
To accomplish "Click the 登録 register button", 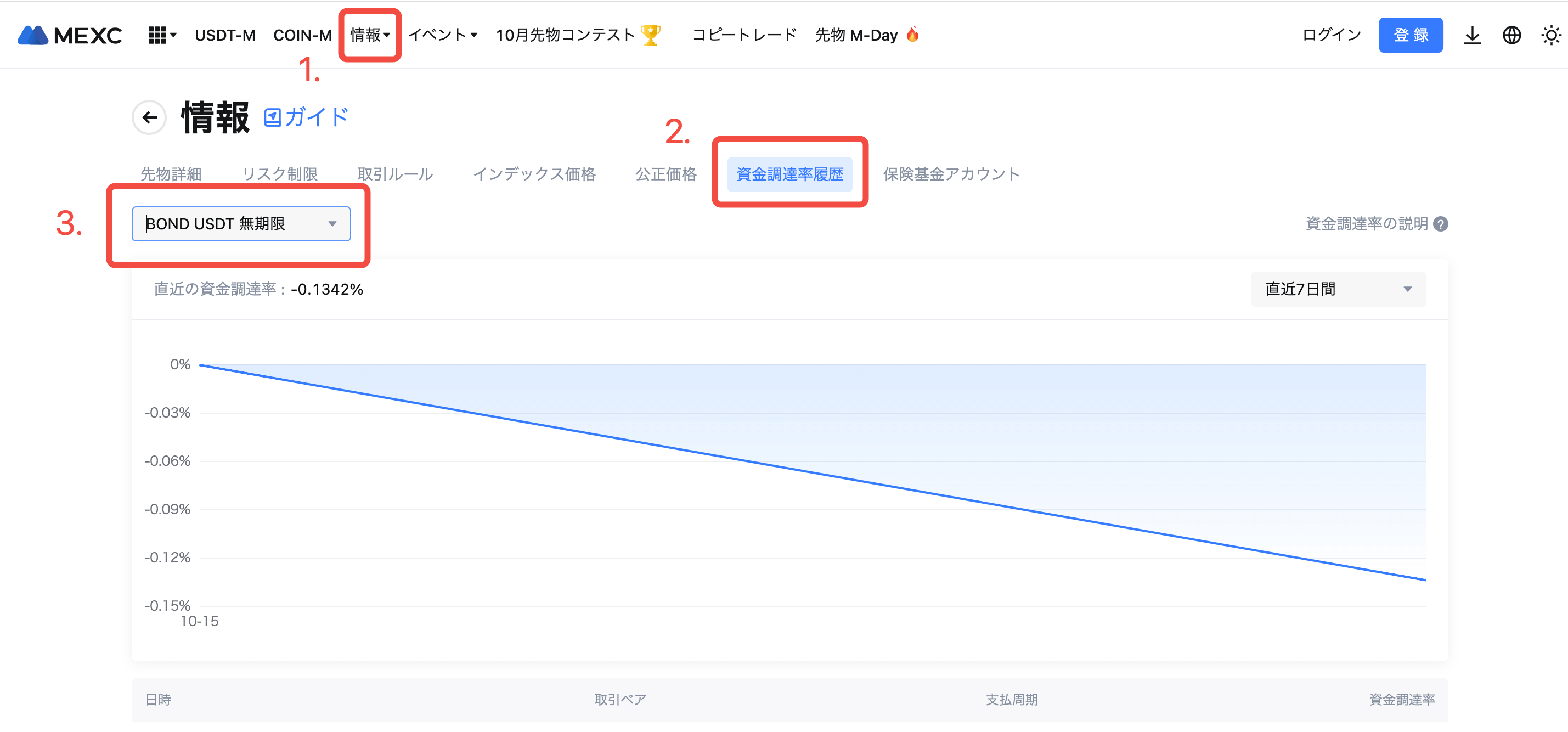I will pyautogui.click(x=1411, y=35).
